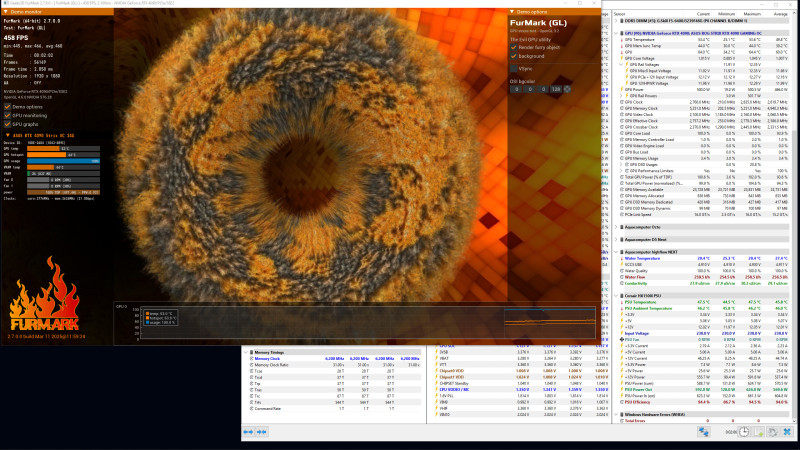Expand the DDR5 DIMM sensor group
The width and height of the screenshot is (800, 450).
616,21
